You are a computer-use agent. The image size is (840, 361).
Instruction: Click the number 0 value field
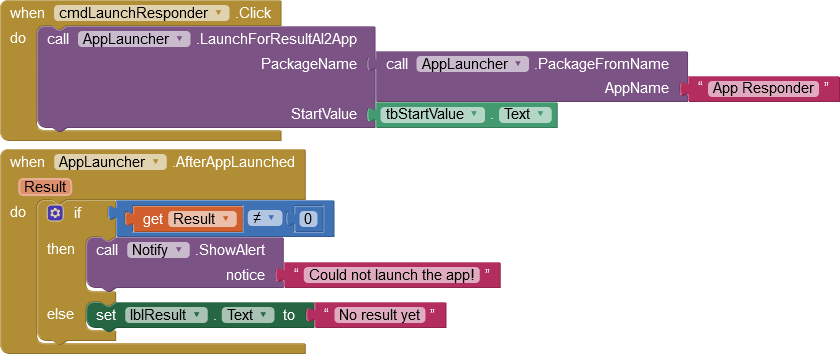[308, 219]
